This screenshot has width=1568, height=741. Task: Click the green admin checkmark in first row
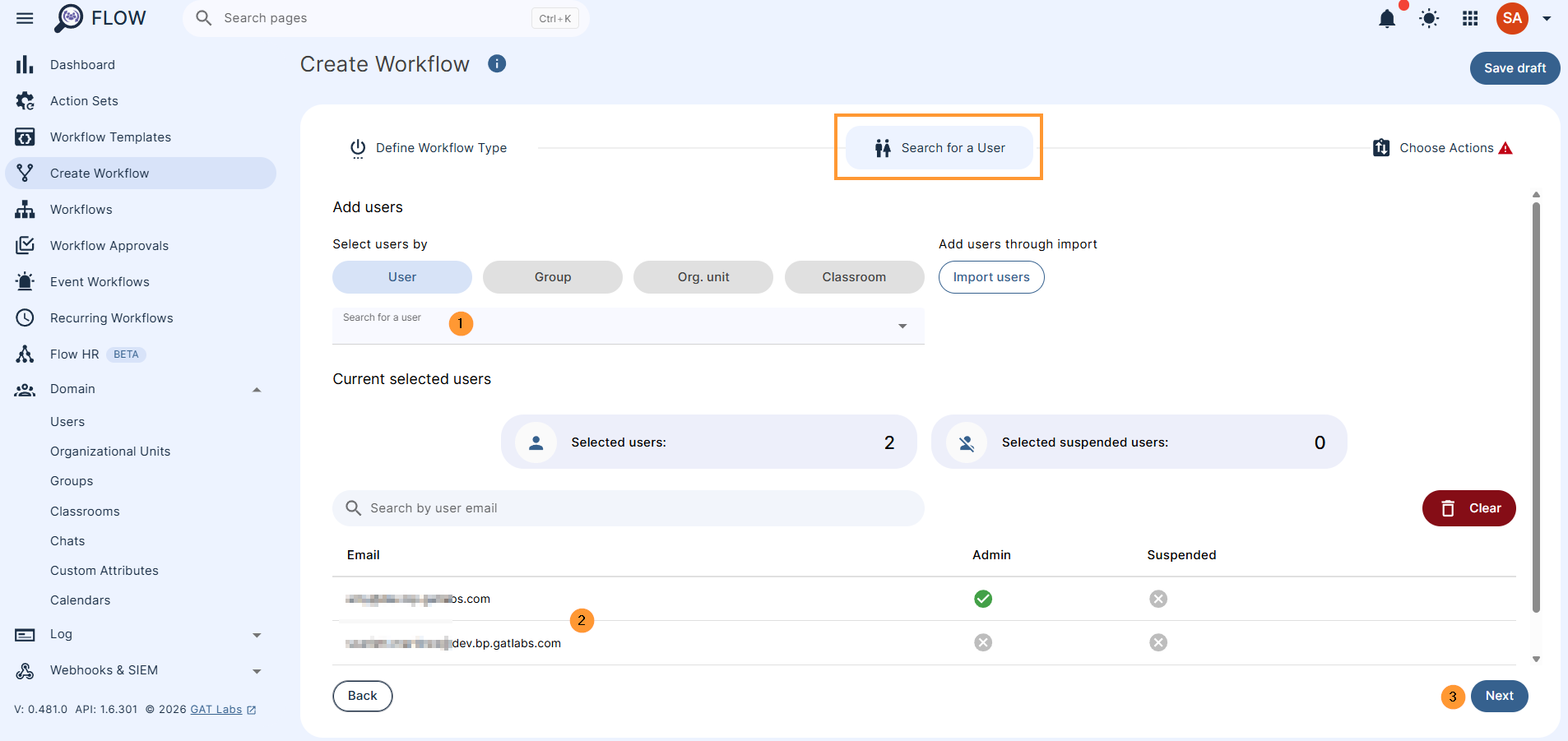point(983,599)
